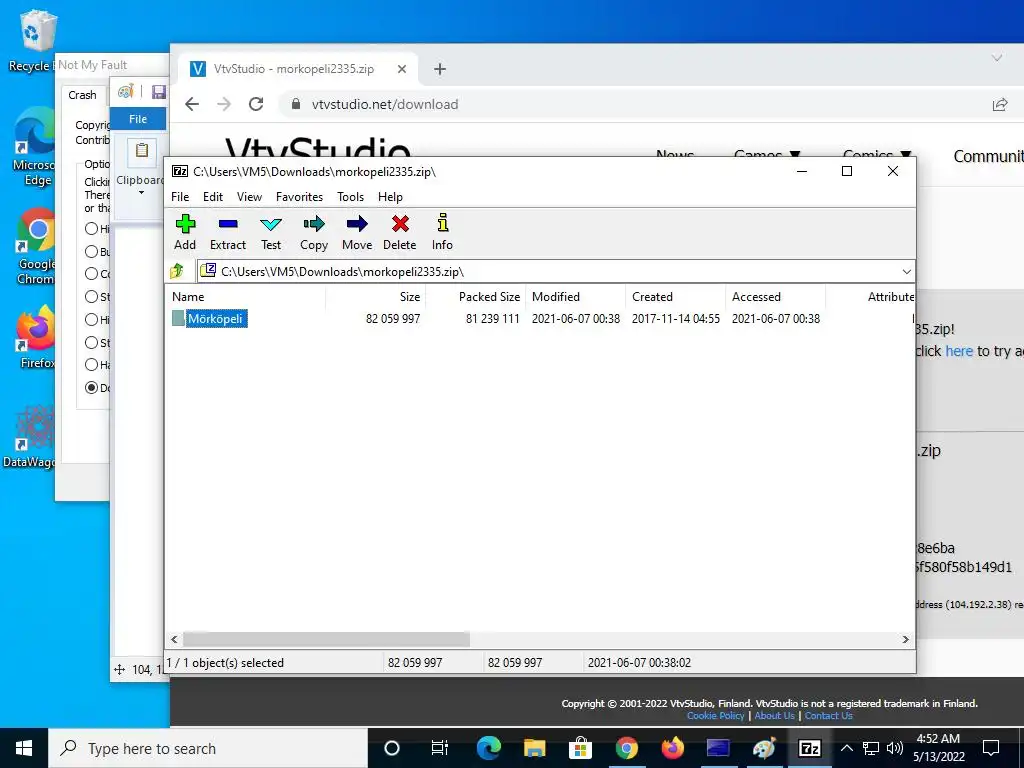Select the Firefox desktop shortcut
Screen dimensions: 1024x768
pos(37,338)
